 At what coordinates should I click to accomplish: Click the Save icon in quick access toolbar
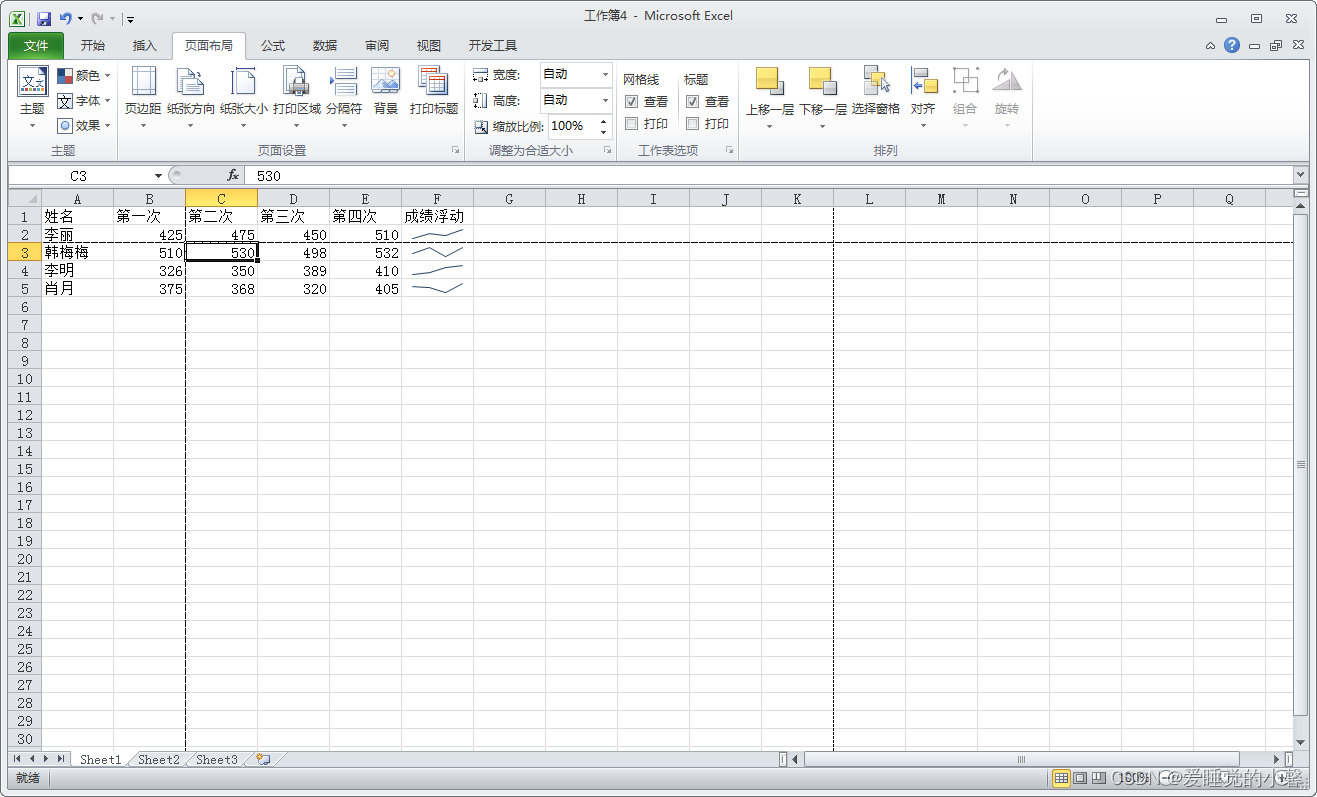[44, 18]
